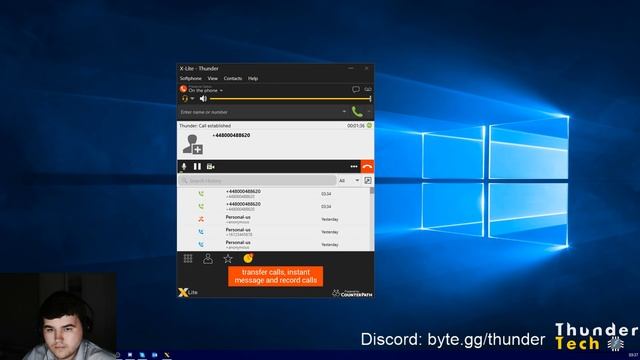Open the Softphone menu
Screen dimensions: 640x360
(191, 78)
